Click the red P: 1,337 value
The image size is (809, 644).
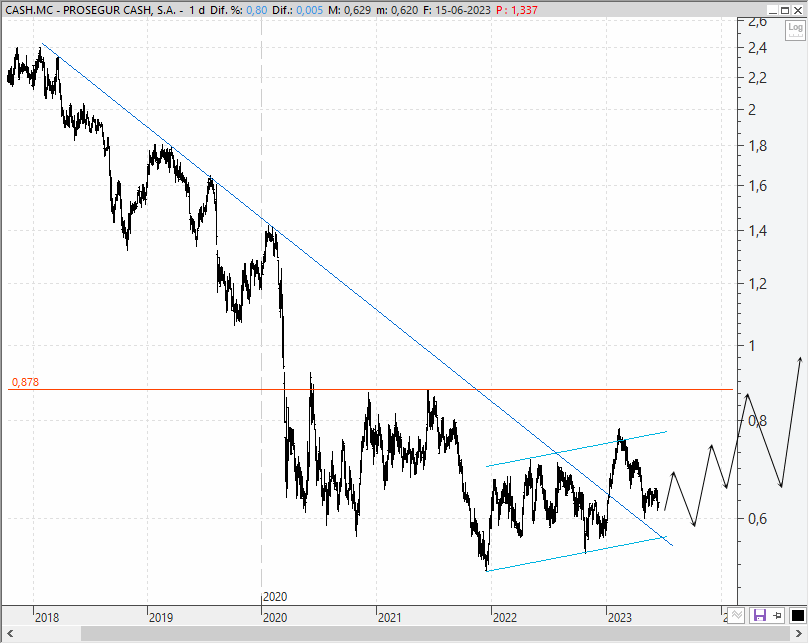(x=517, y=10)
